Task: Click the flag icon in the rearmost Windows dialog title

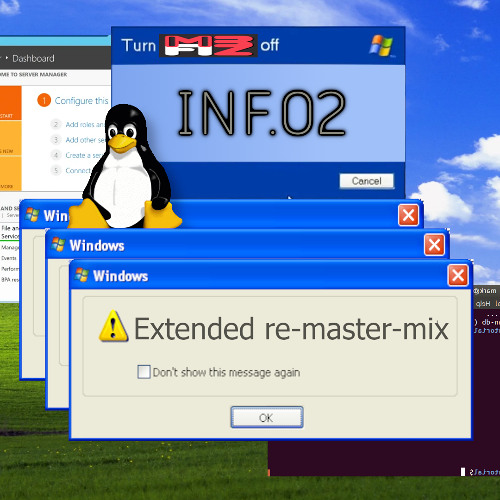Action: [x=32, y=215]
